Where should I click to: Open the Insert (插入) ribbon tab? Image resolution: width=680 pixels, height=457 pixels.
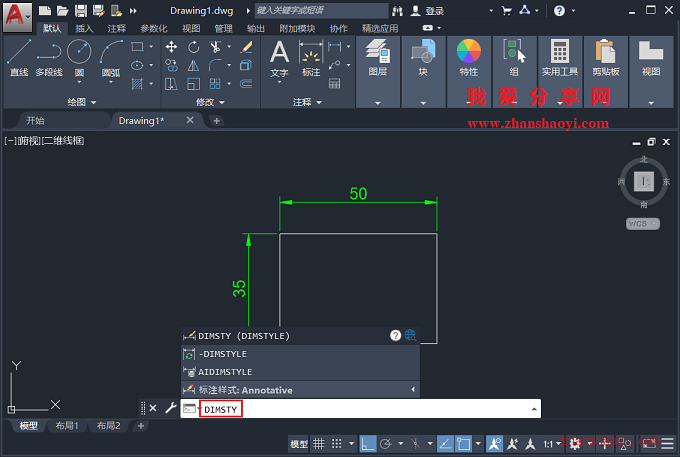(x=84, y=29)
